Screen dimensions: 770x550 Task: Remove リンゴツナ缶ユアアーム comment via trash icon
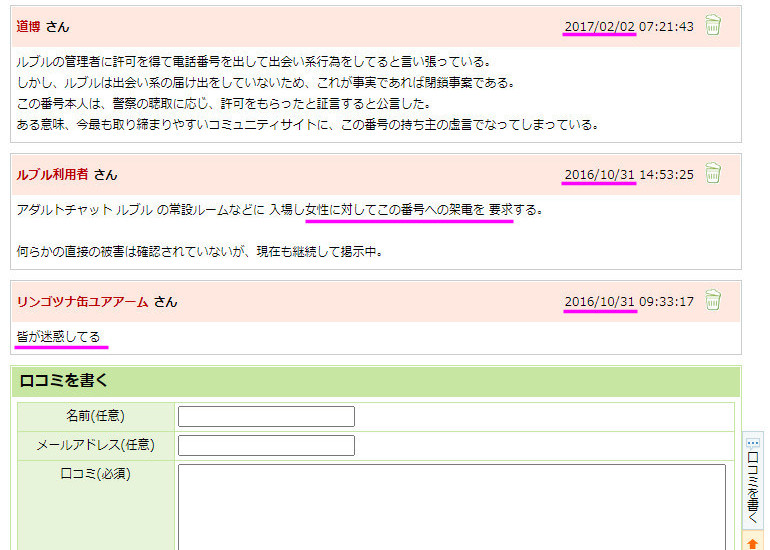(x=713, y=300)
